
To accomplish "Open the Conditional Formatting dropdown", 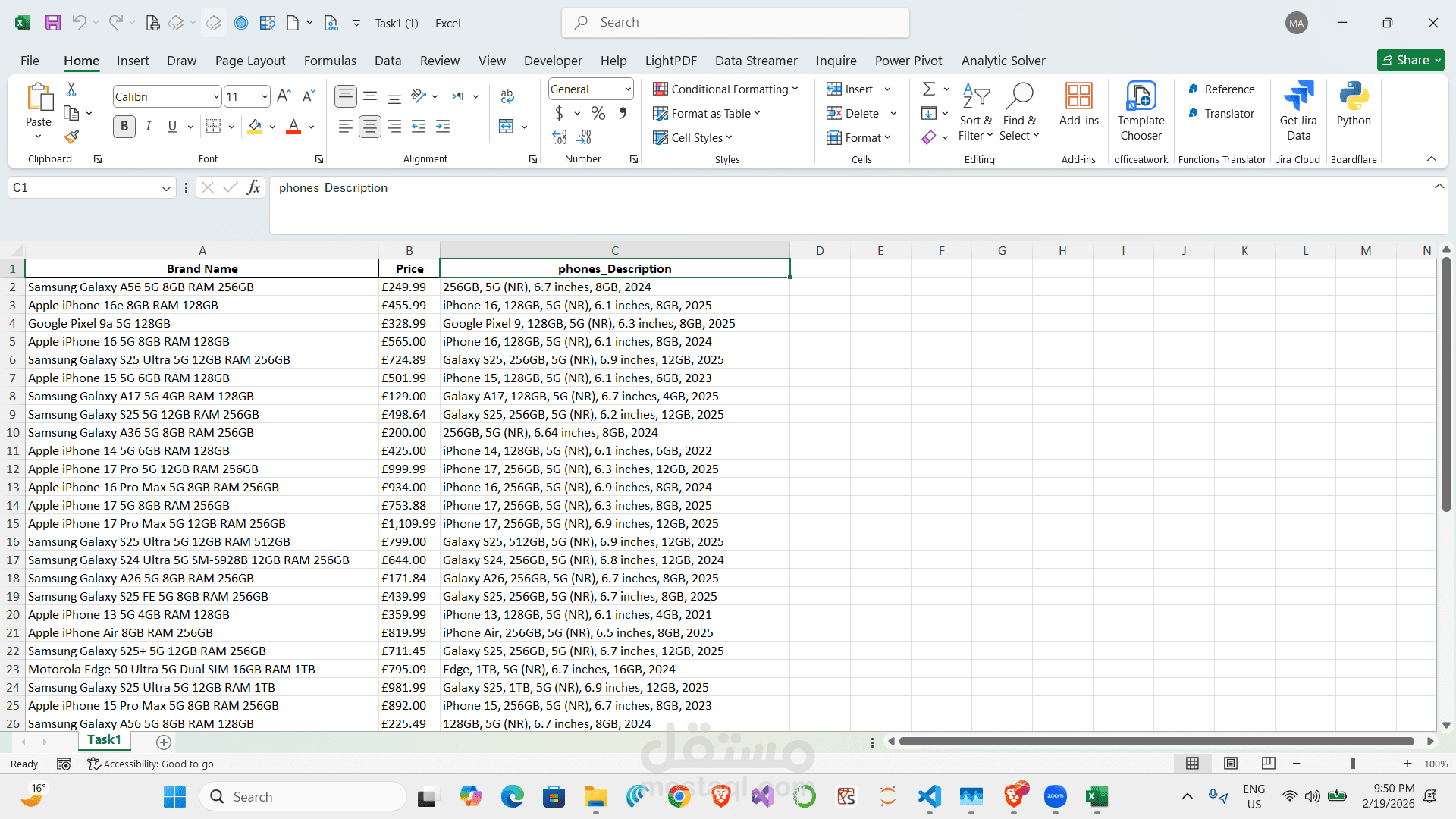I will click(x=726, y=89).
